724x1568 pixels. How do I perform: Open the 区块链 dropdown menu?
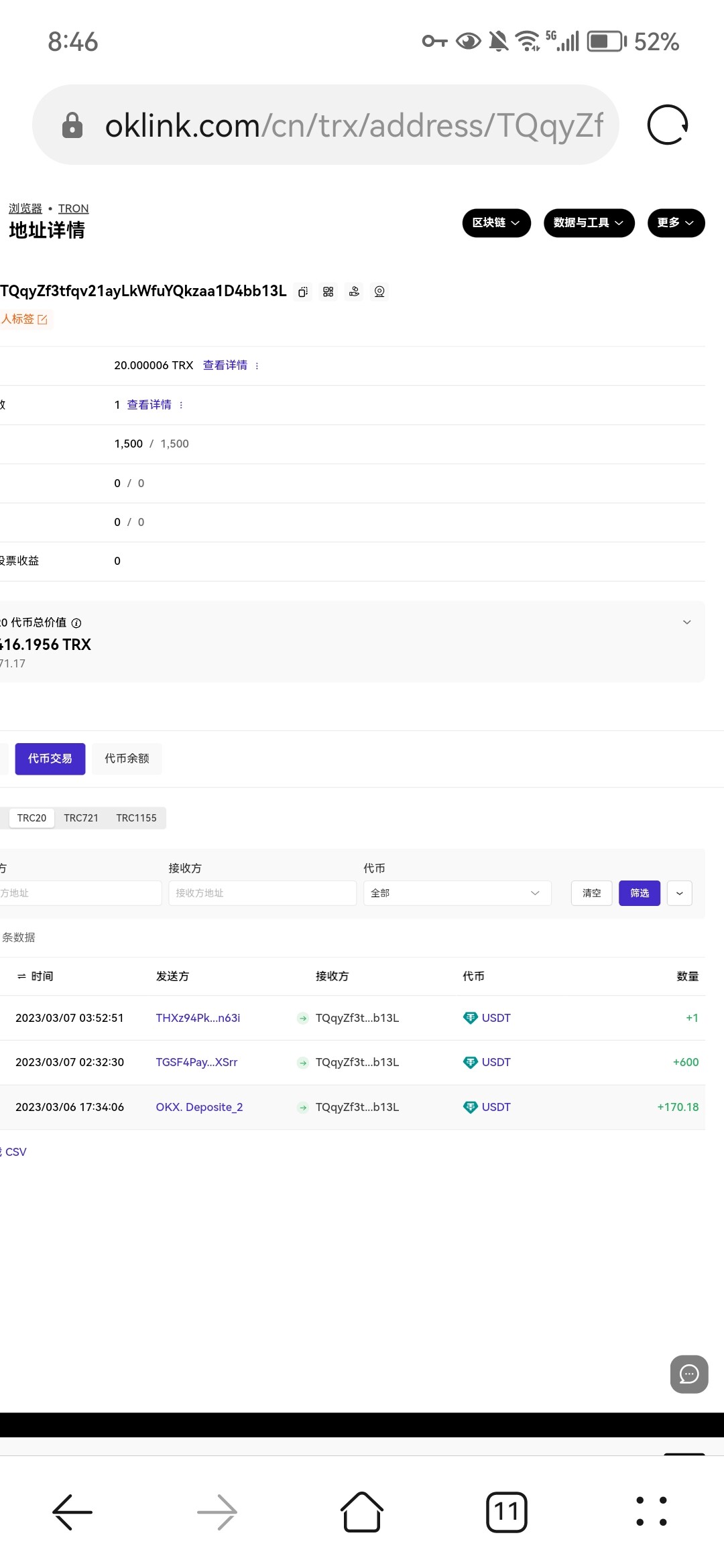[x=496, y=223]
